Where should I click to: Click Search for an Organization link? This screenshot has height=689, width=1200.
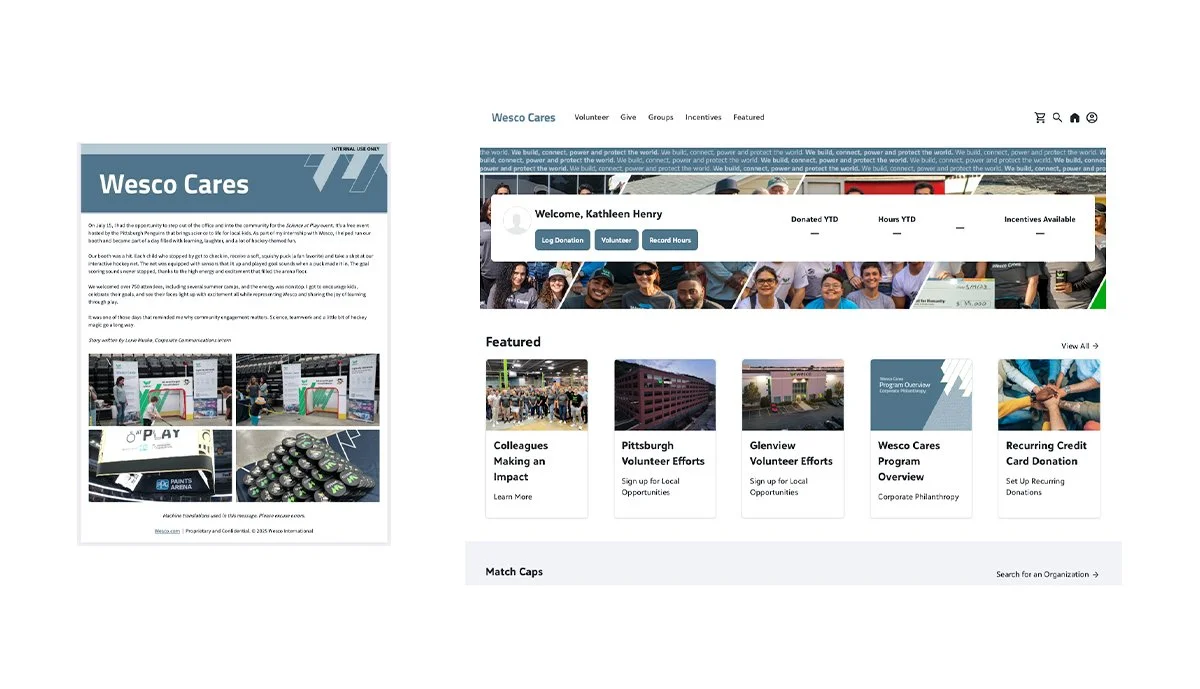(x=1047, y=575)
